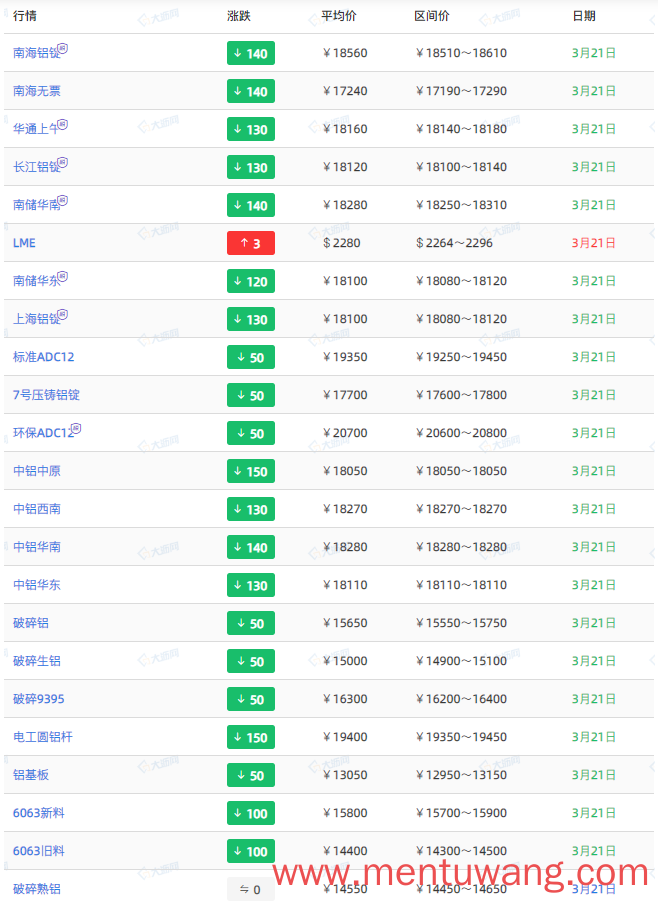The image size is (658, 903).
Task: Open the 7号压铸铝锭 quote link
Action: click(x=46, y=395)
